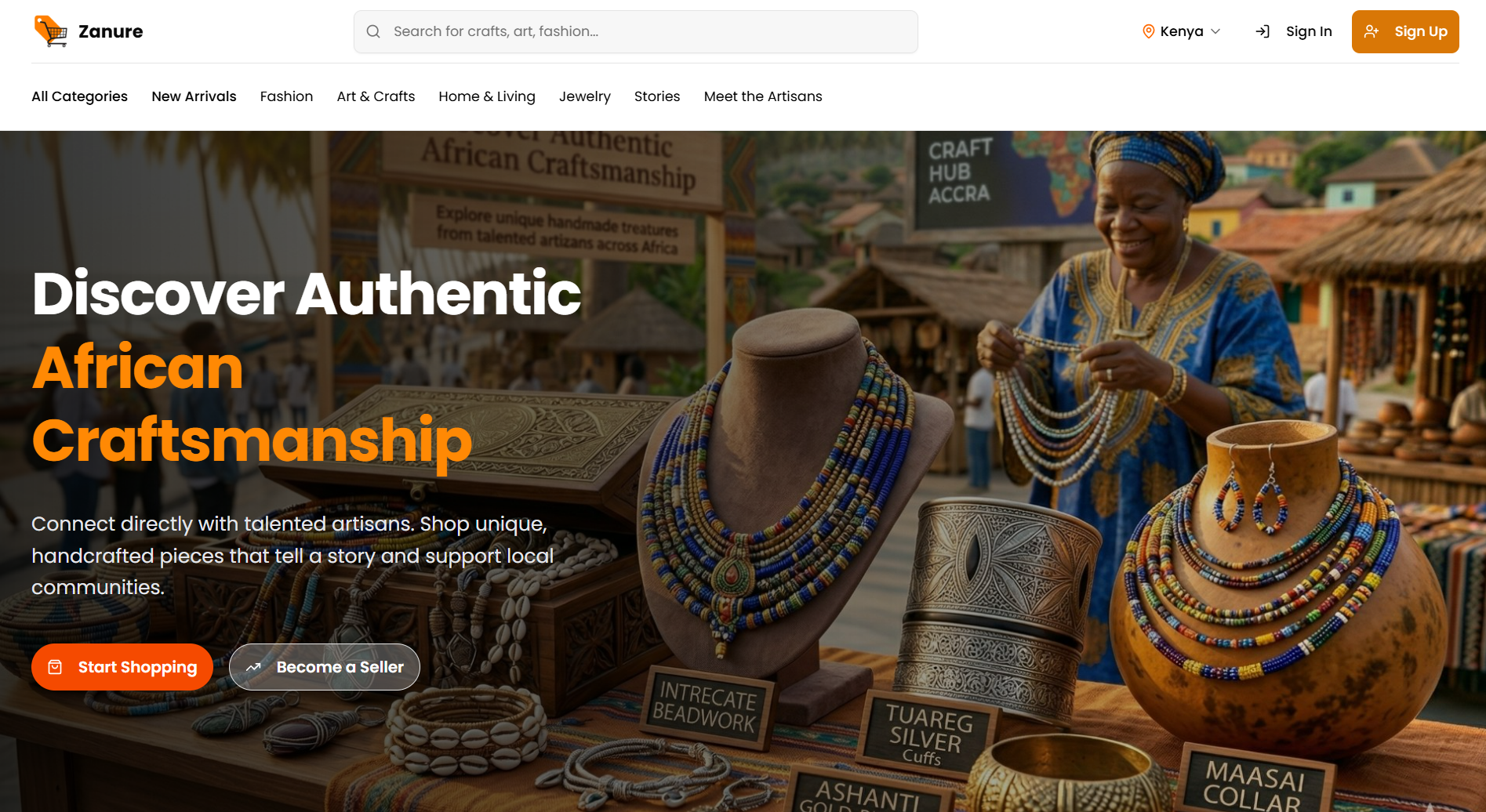Click the Sign In text link
The width and height of the screenshot is (1486, 812).
(x=1309, y=31)
